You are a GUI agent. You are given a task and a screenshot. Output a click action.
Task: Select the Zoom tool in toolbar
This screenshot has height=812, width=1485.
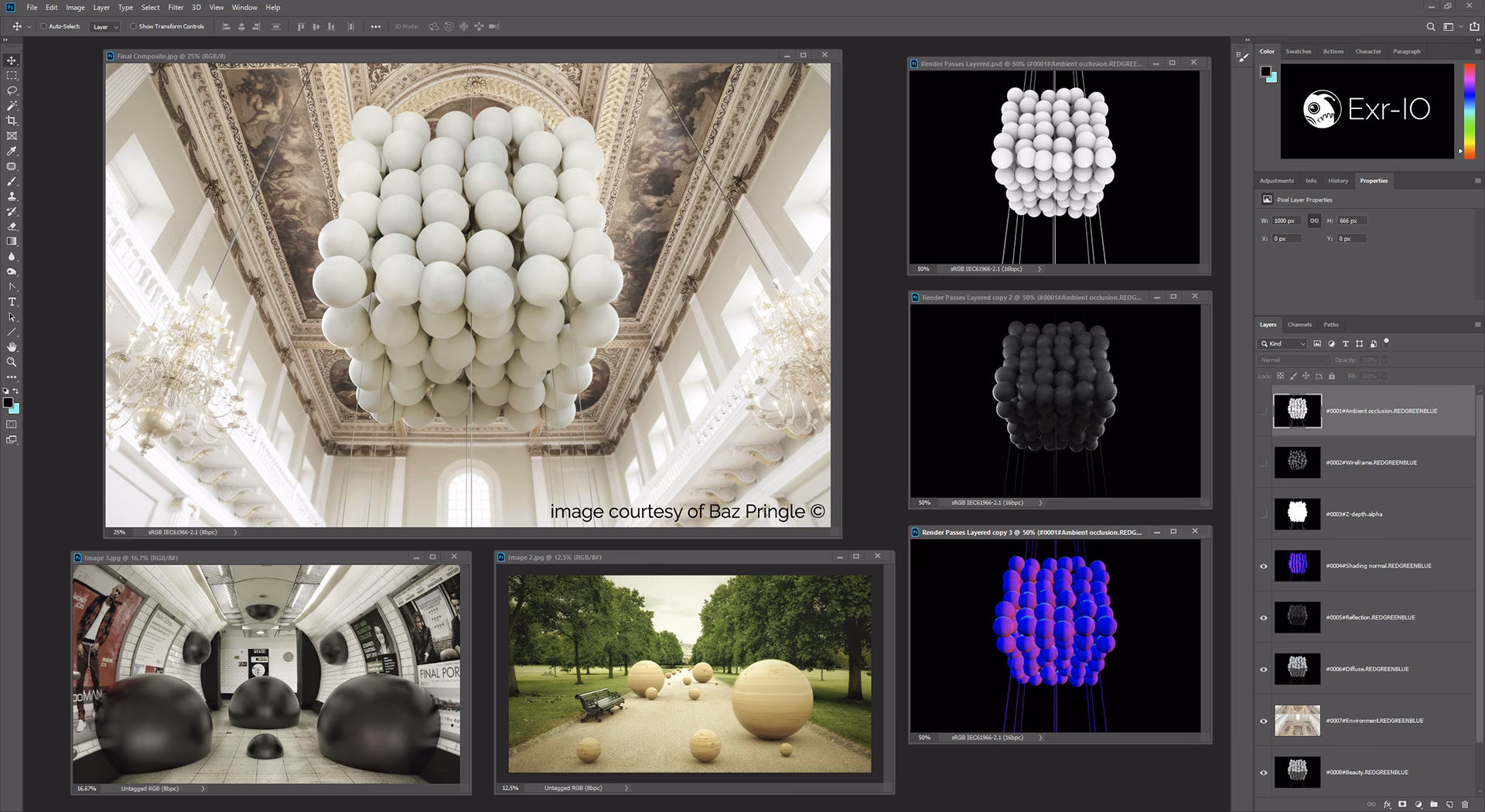(x=12, y=362)
